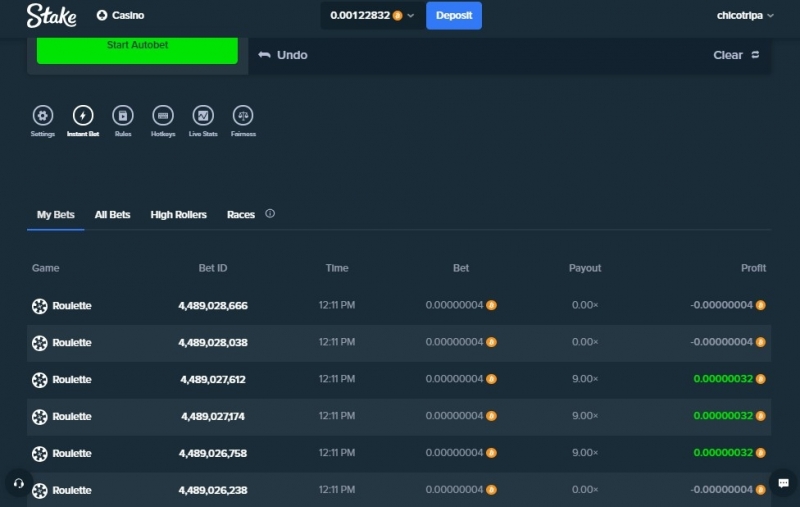This screenshot has width=800, height=507.
Task: Open bet ID 4,489,027,612
Action: pyautogui.click(x=213, y=379)
